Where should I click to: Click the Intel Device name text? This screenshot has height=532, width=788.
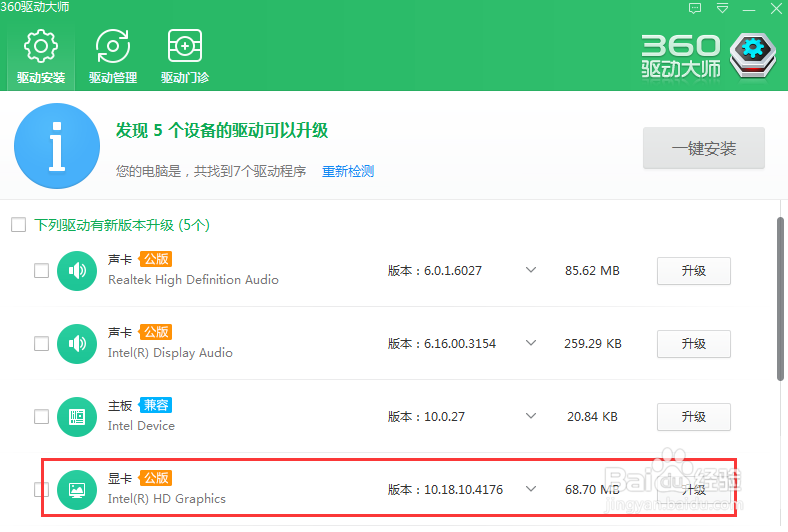[x=141, y=425]
